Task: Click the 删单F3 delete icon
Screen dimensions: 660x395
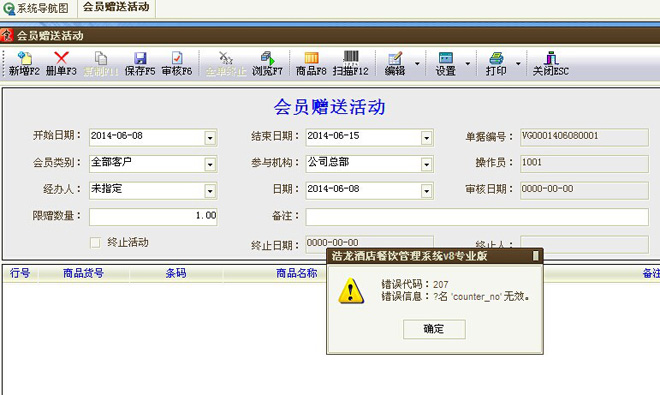Action: pos(61,58)
